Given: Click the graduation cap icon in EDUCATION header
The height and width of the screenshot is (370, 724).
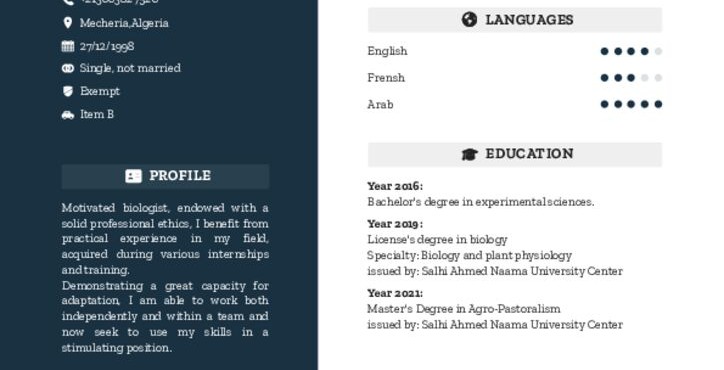Looking at the screenshot, I should pos(470,154).
